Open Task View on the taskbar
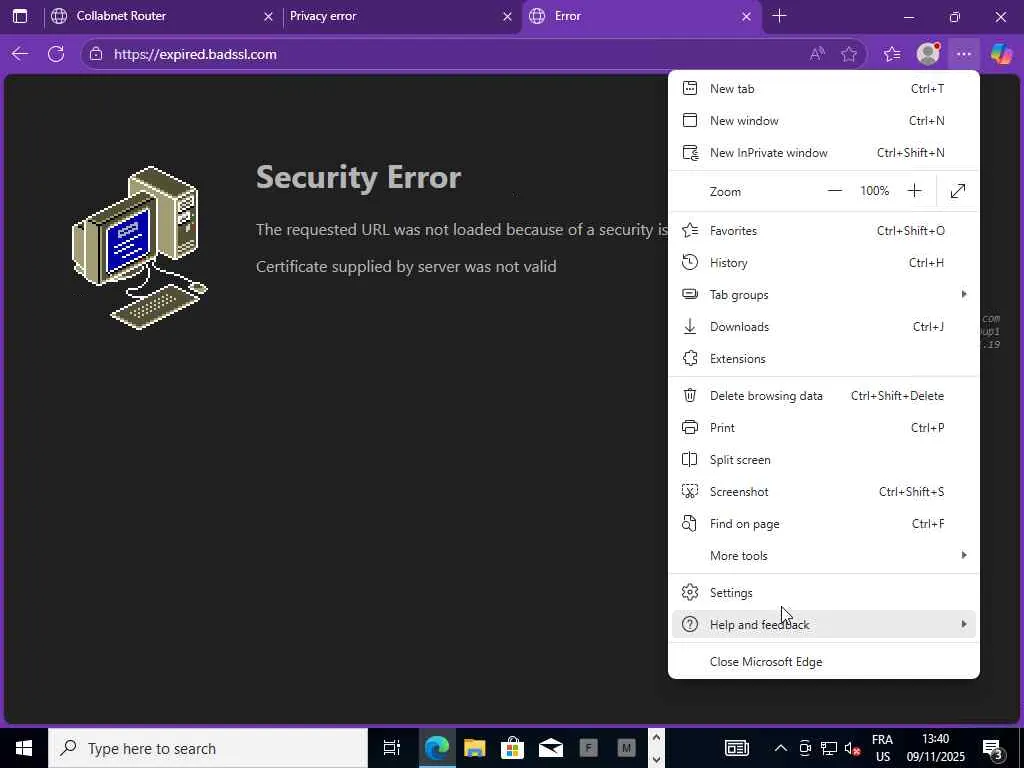 391,748
